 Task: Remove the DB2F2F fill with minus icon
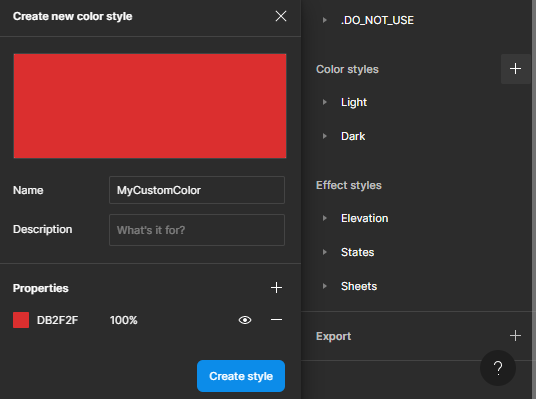tap(276, 320)
